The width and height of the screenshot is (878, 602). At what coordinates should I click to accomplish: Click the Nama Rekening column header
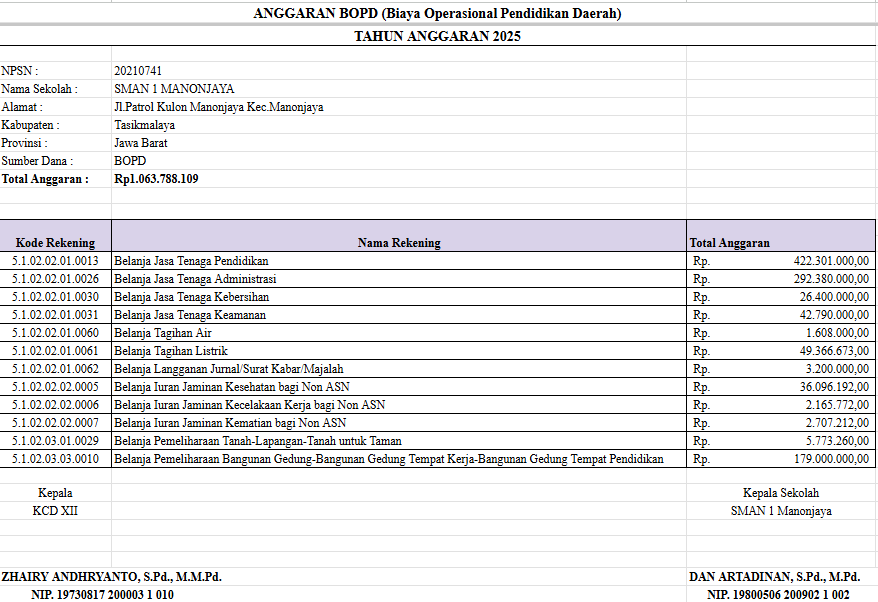(398, 242)
